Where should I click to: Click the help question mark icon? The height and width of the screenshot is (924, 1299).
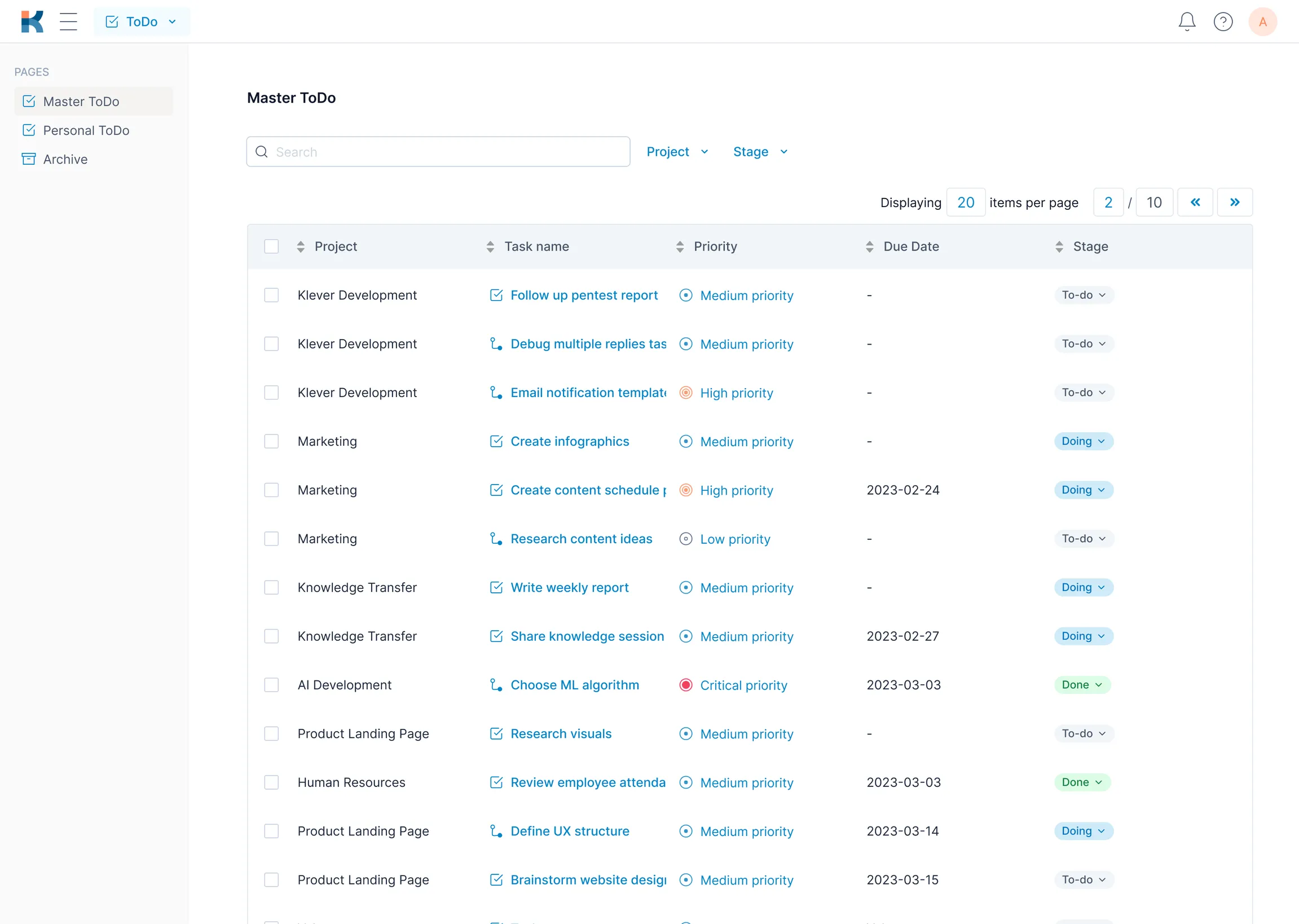coord(1224,21)
